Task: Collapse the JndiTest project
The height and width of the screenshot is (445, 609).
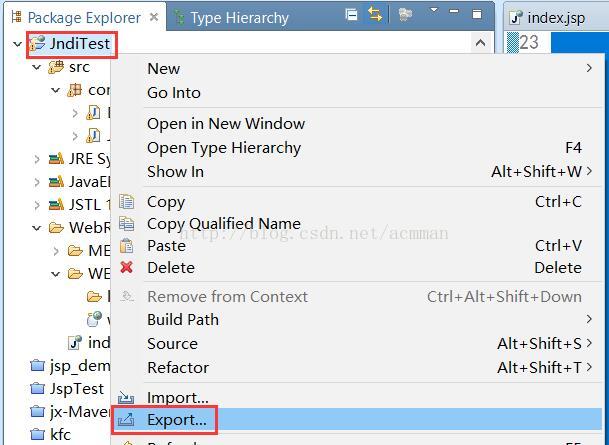Action: click(17, 44)
